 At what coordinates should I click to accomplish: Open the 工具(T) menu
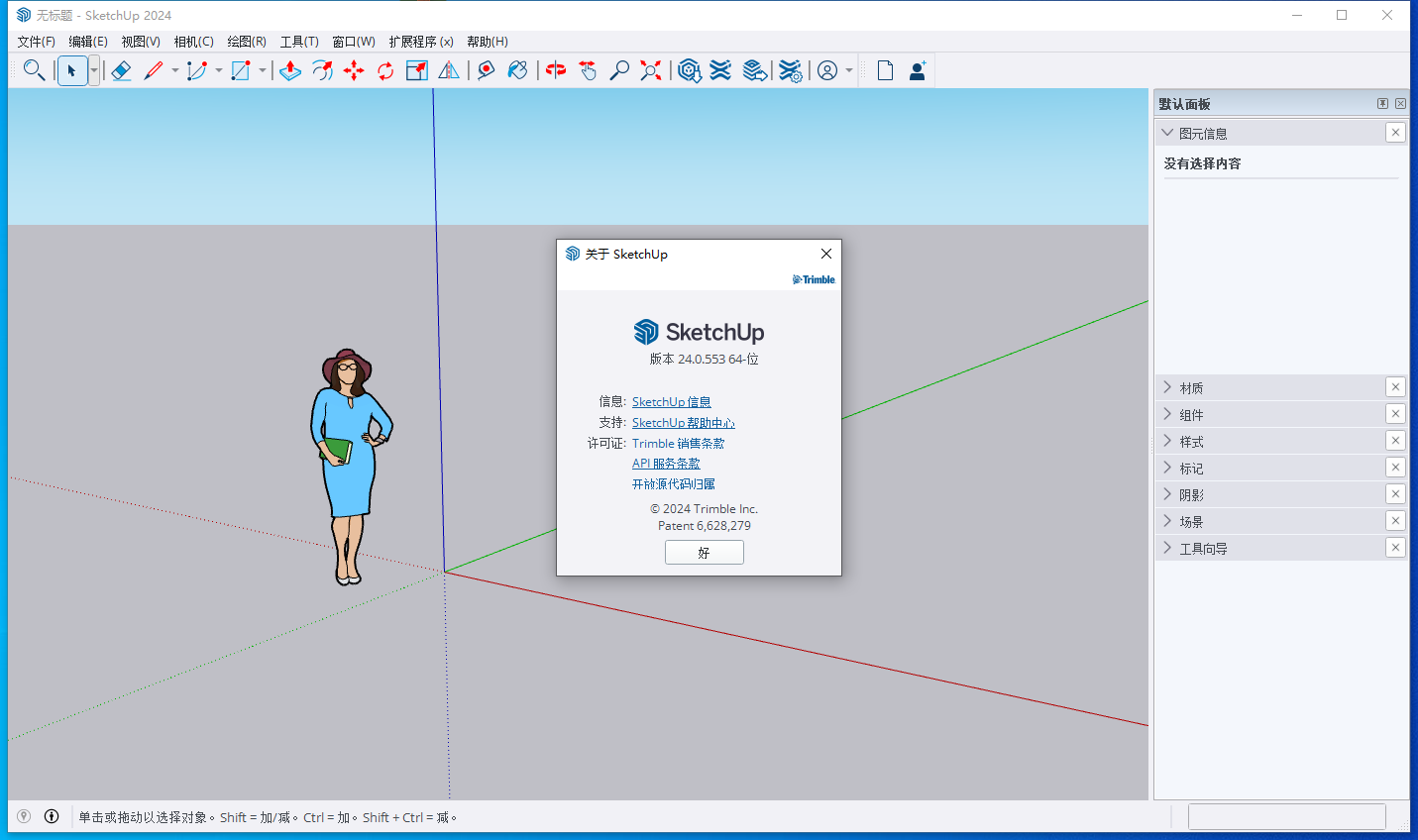(299, 42)
